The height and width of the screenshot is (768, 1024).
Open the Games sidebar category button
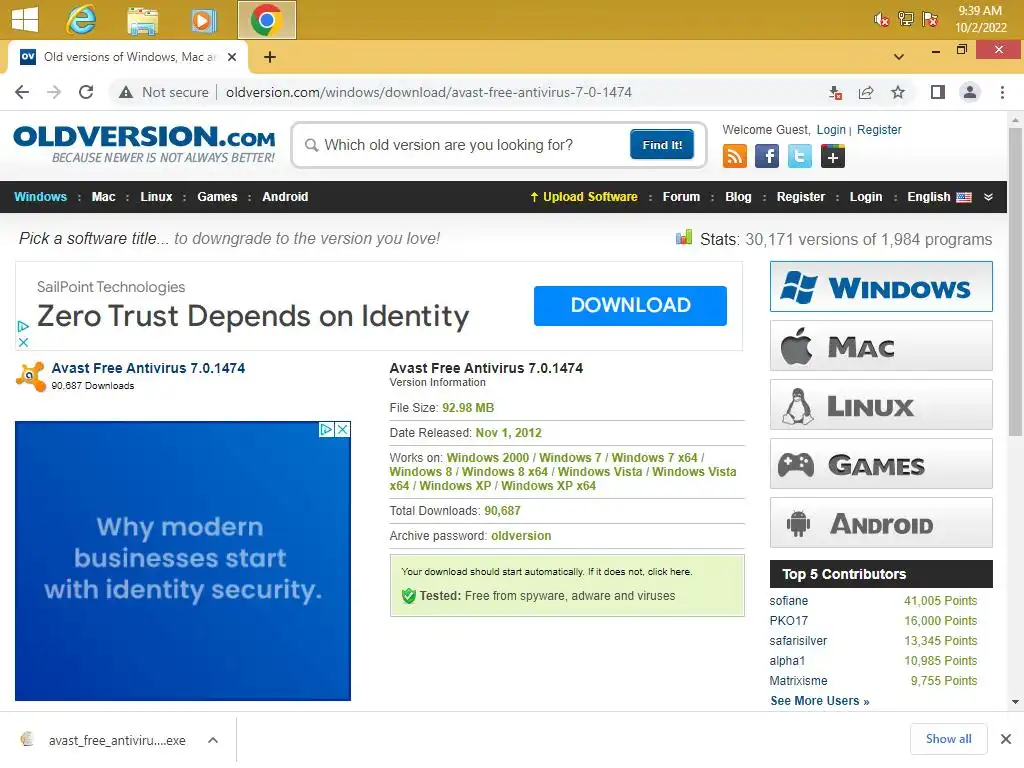click(x=881, y=464)
